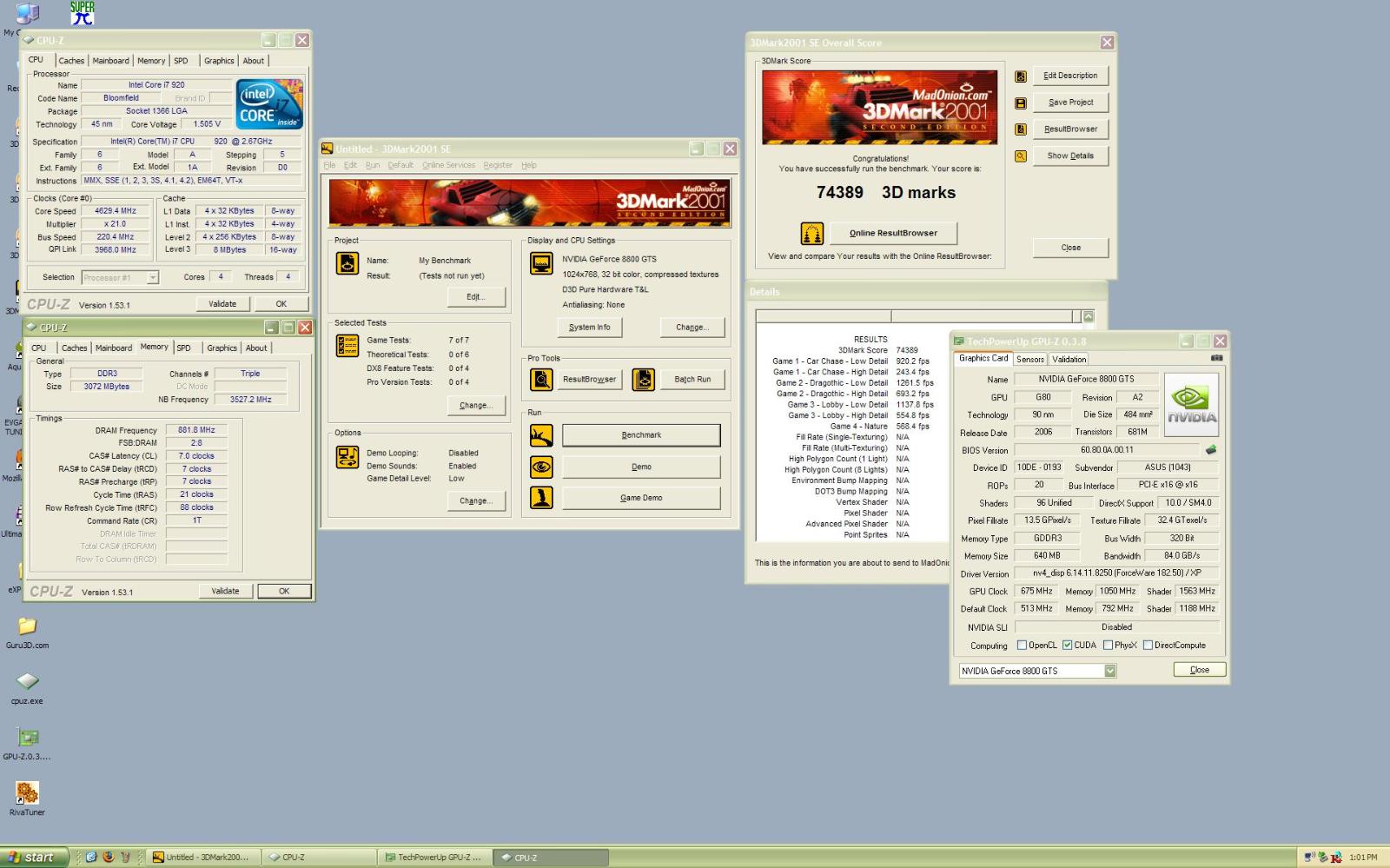The width and height of the screenshot is (1390, 868).
Task: Click the Game Demo joystick icon
Action: pyautogui.click(x=541, y=498)
